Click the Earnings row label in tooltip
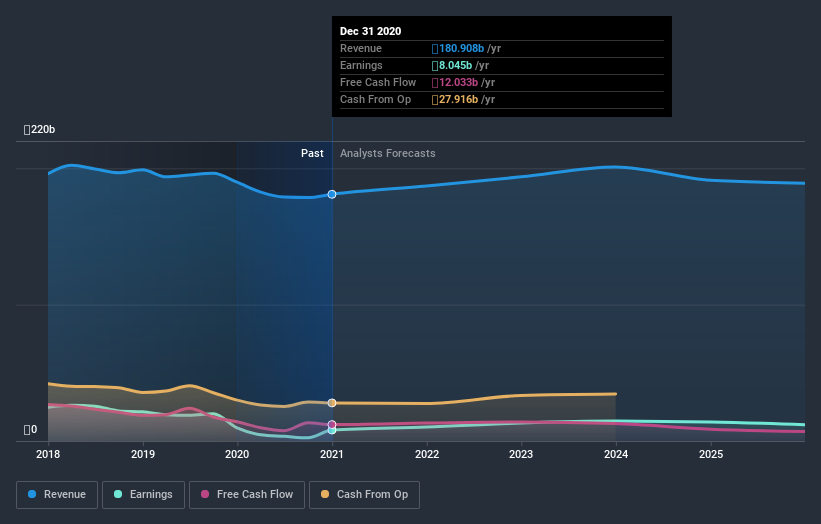 coord(361,65)
